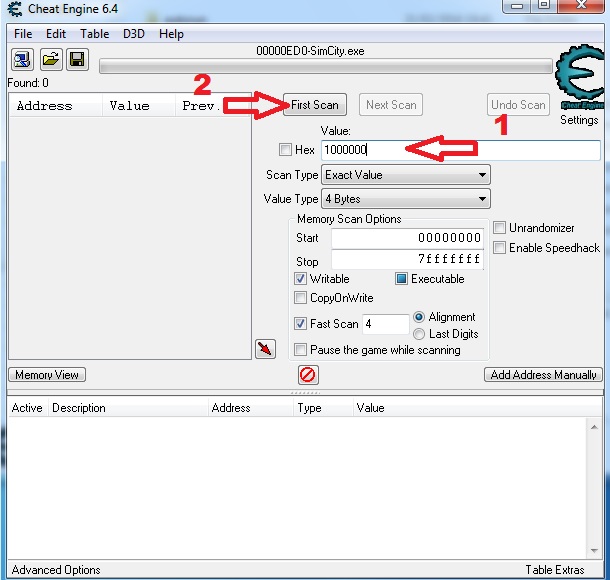Screen dimensions: 610x580
Task: Enable Pause the game while scanning
Action: 300,349
